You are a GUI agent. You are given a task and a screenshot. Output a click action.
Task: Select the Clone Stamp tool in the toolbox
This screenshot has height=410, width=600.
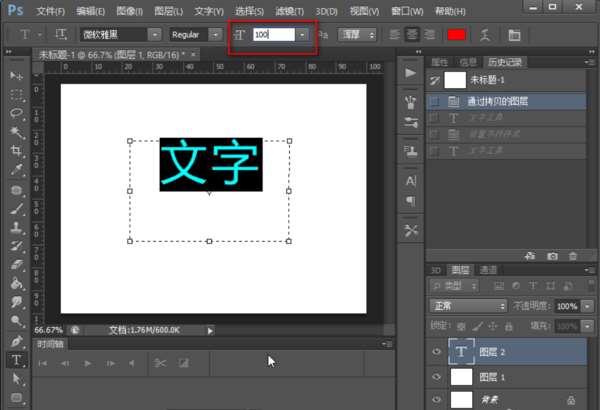point(16,227)
